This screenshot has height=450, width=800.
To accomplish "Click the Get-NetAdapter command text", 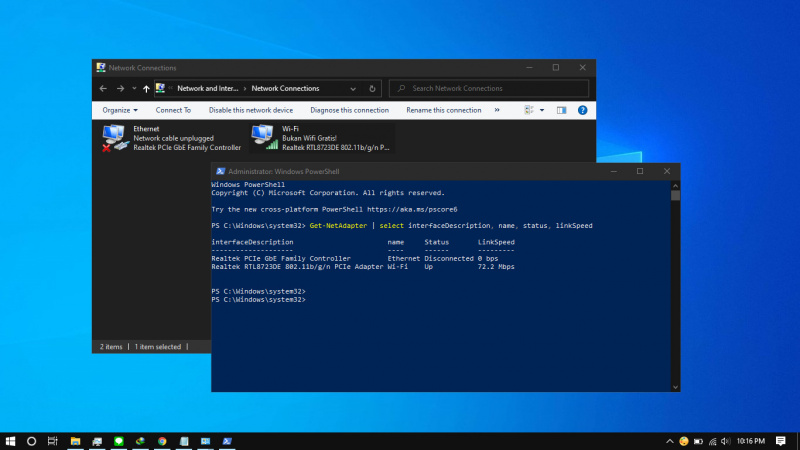I will (338, 226).
